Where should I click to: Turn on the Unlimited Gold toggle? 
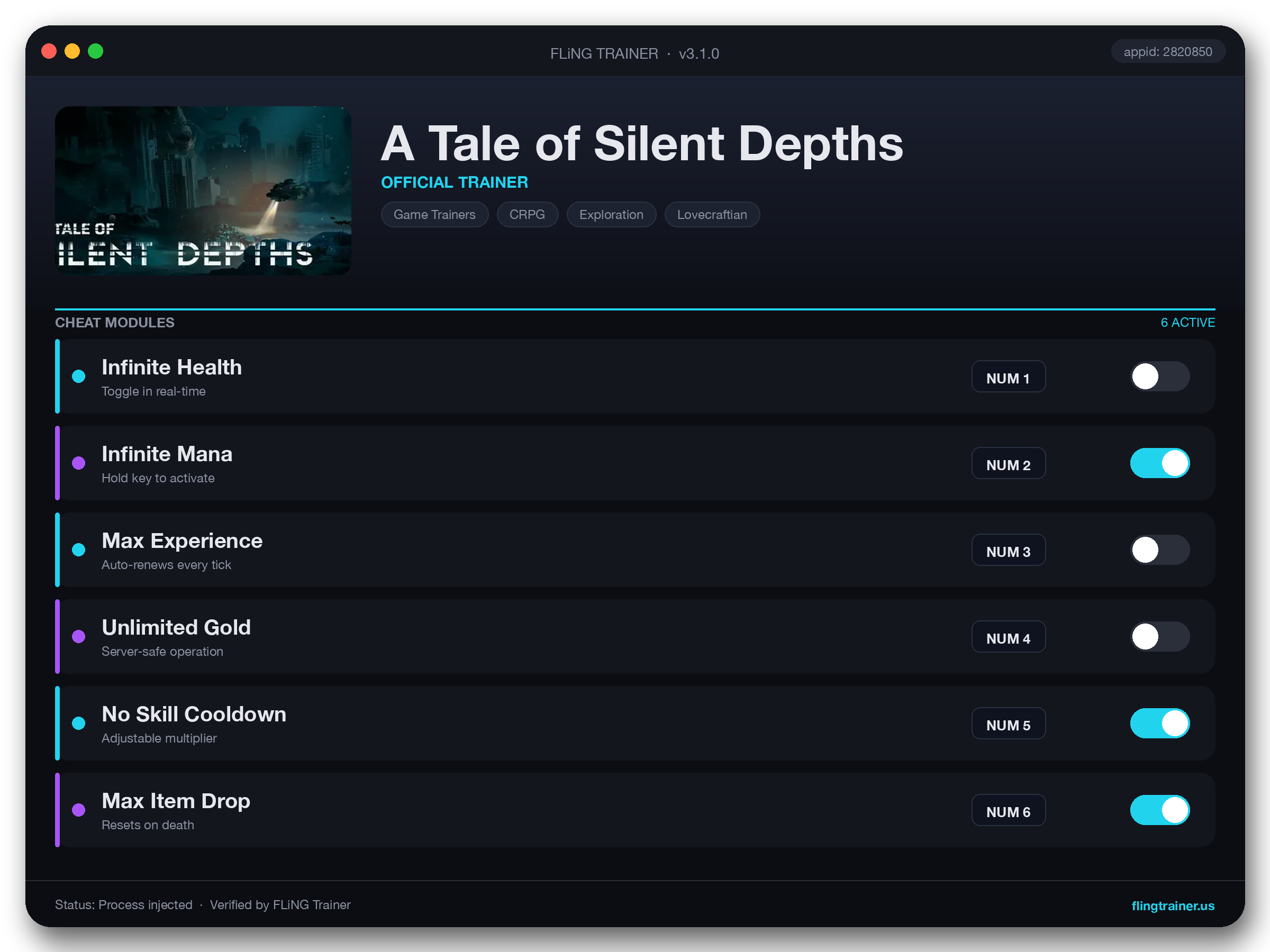click(1160, 636)
